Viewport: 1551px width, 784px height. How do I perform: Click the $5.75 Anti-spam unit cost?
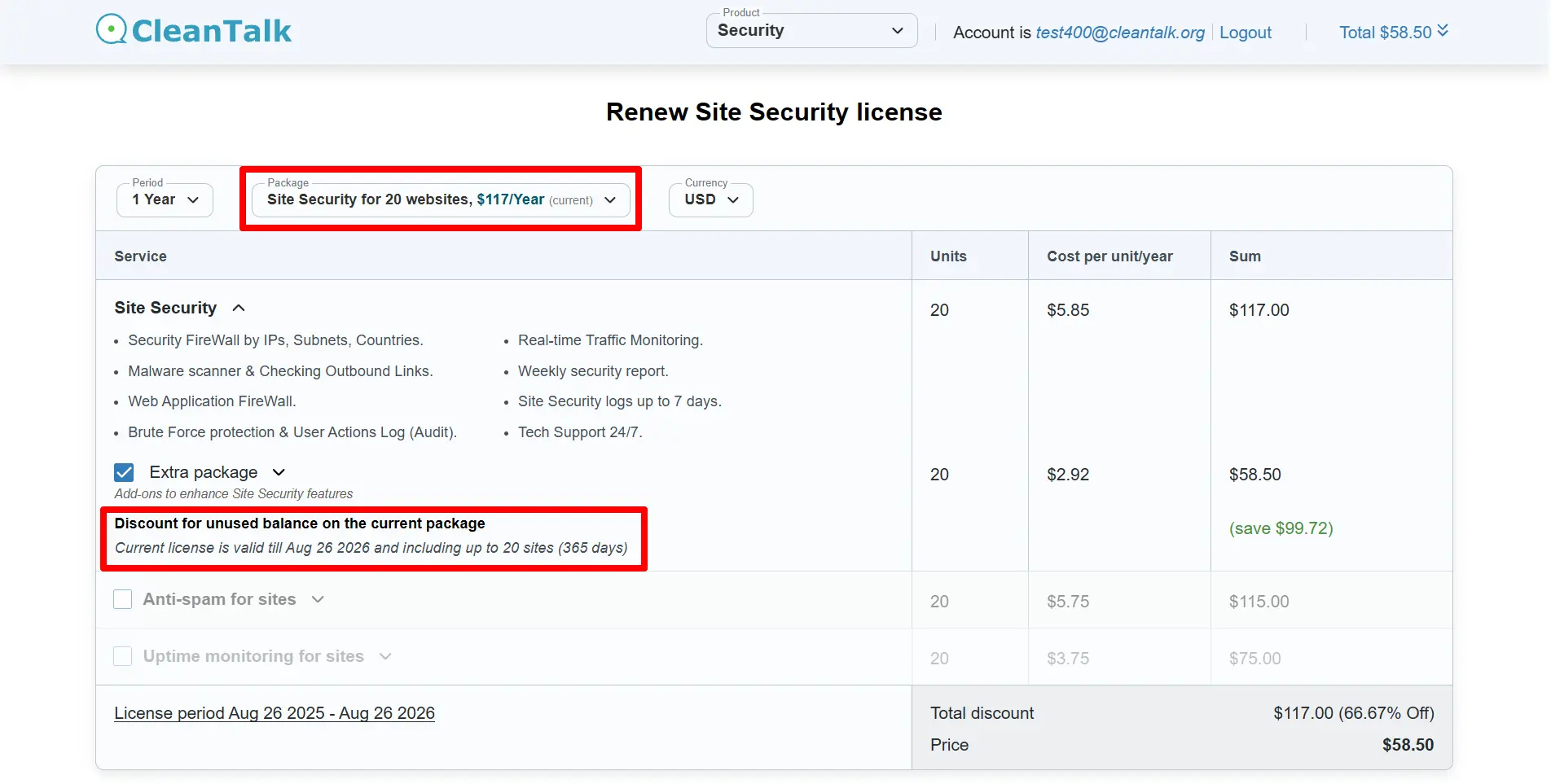coord(1068,602)
